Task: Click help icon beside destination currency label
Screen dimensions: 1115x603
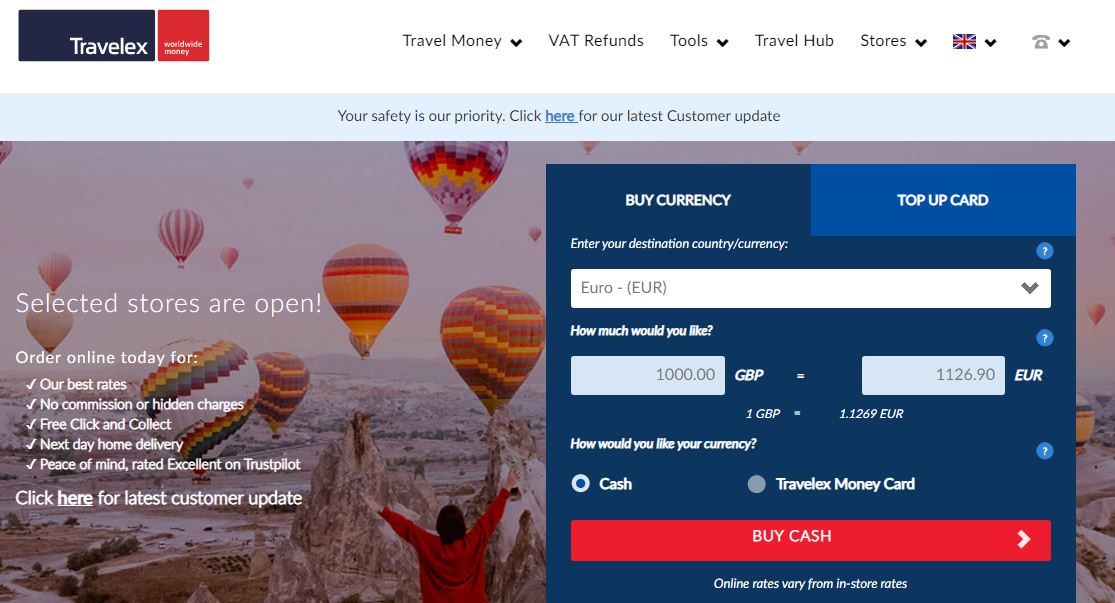Action: (x=1044, y=251)
